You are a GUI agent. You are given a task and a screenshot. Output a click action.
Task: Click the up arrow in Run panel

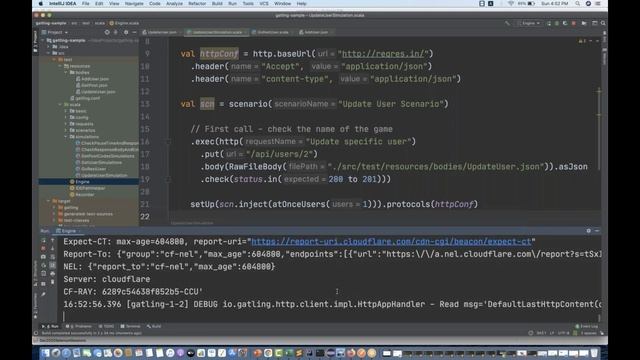(53, 240)
